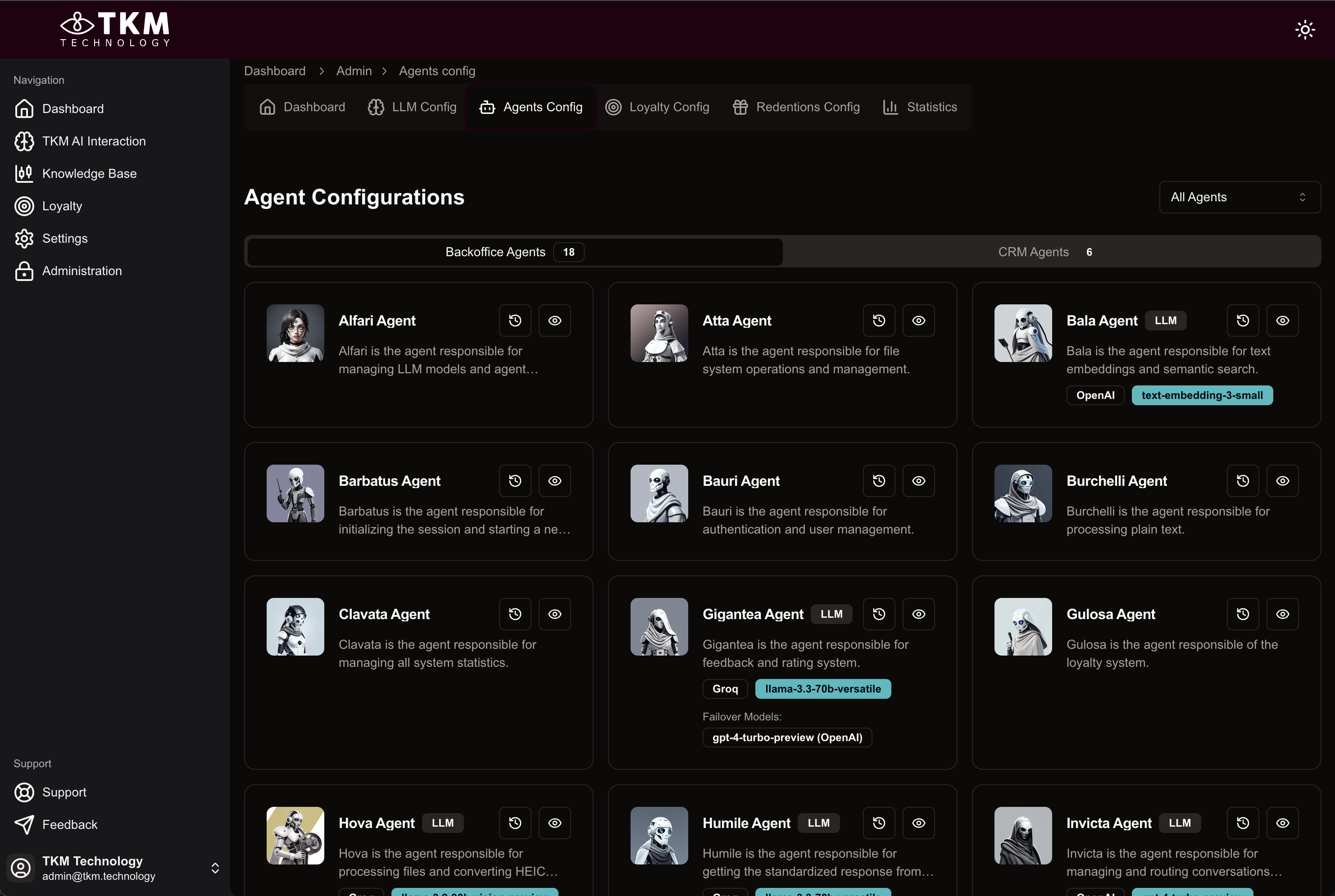The height and width of the screenshot is (896, 1335).
Task: Toggle the eye icon on Bala Agent
Action: (x=1282, y=321)
